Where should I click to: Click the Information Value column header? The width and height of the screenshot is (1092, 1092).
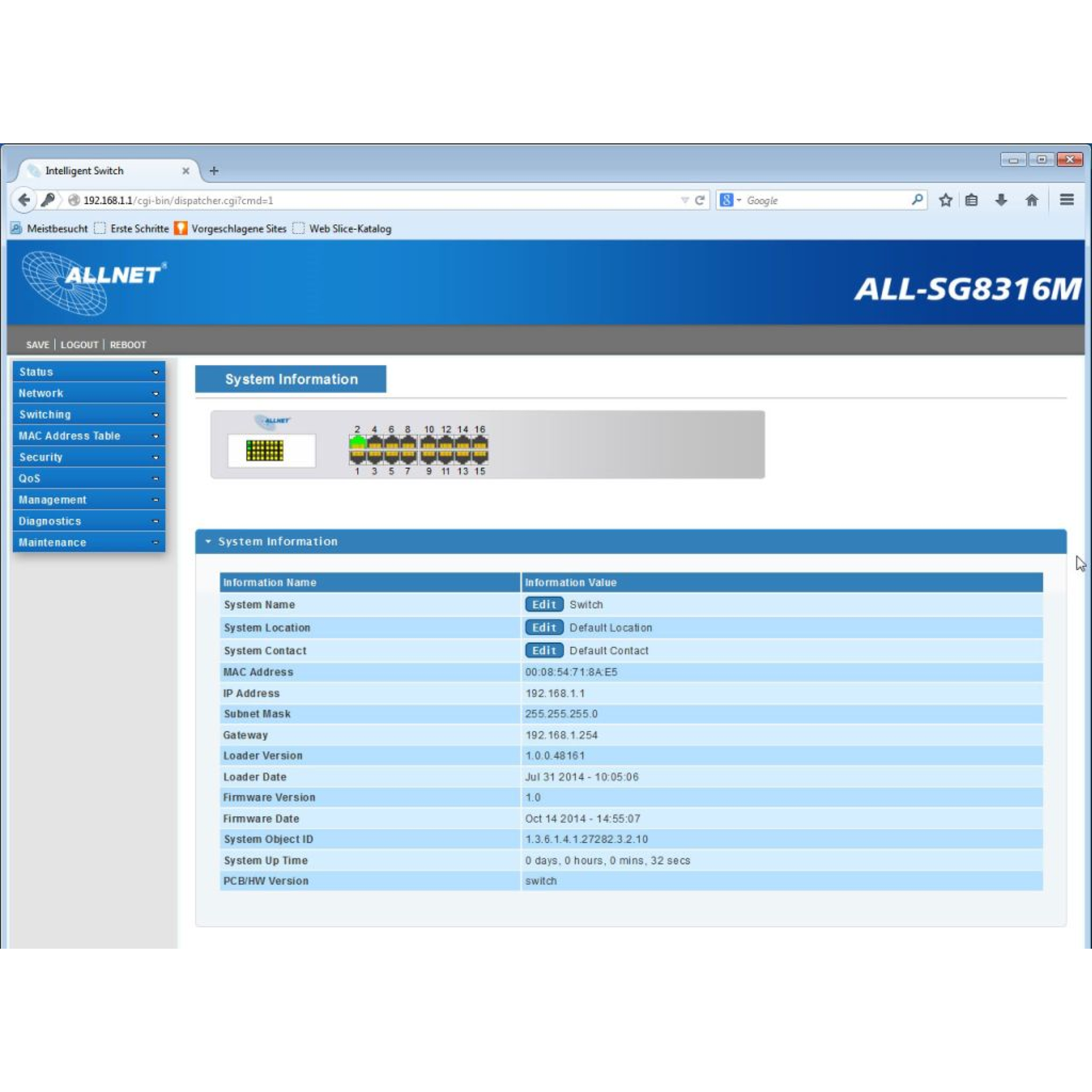tap(782, 582)
